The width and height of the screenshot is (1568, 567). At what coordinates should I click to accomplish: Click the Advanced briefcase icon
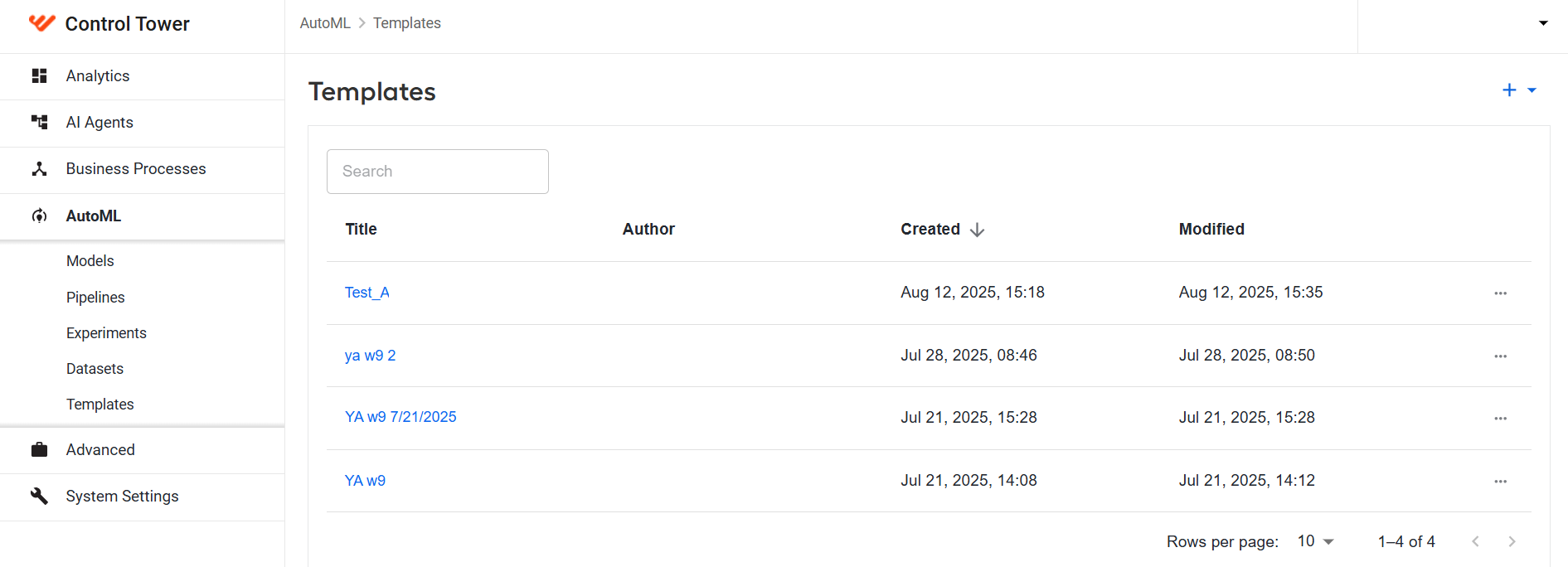click(x=39, y=450)
